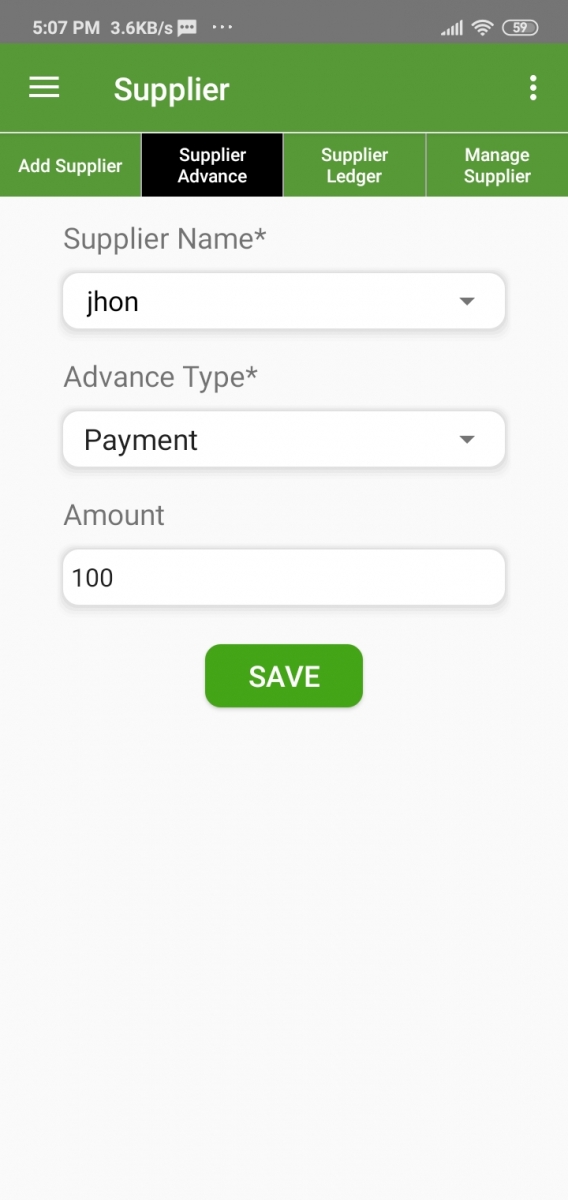This screenshot has width=568, height=1200.
Task: Switch to the Add Supplier tab
Action: (x=70, y=165)
